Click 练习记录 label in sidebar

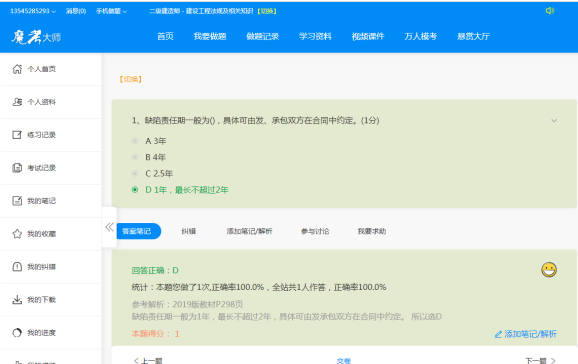pos(41,135)
